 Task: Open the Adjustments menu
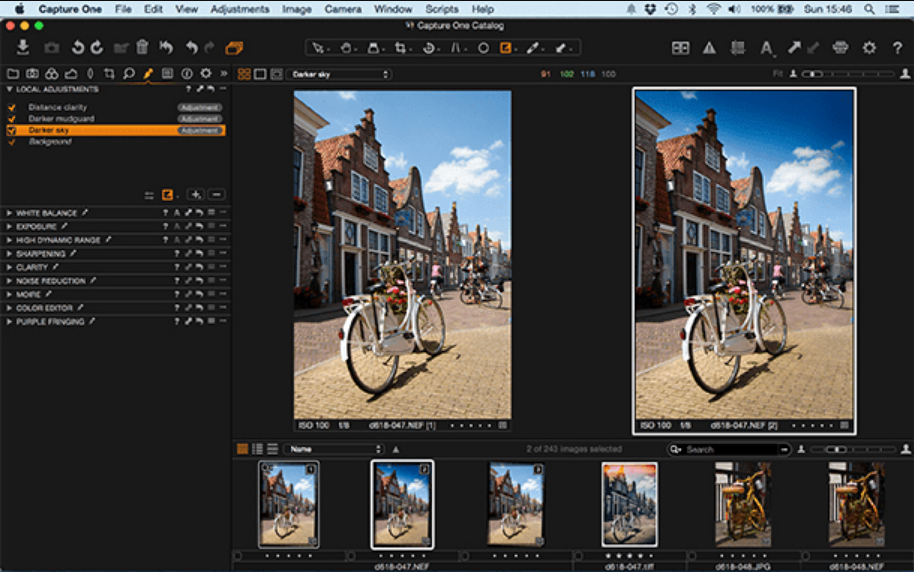tap(239, 9)
